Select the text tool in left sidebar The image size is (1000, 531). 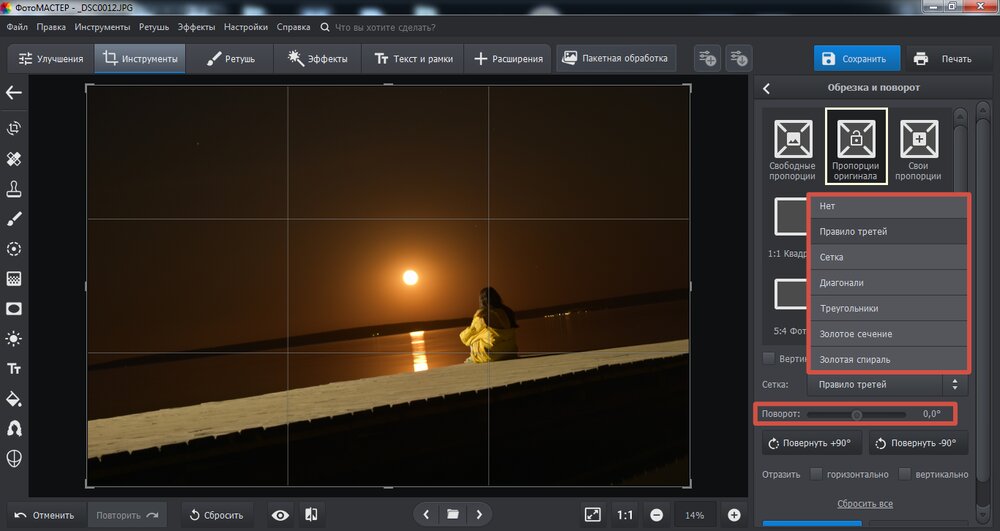[14, 369]
